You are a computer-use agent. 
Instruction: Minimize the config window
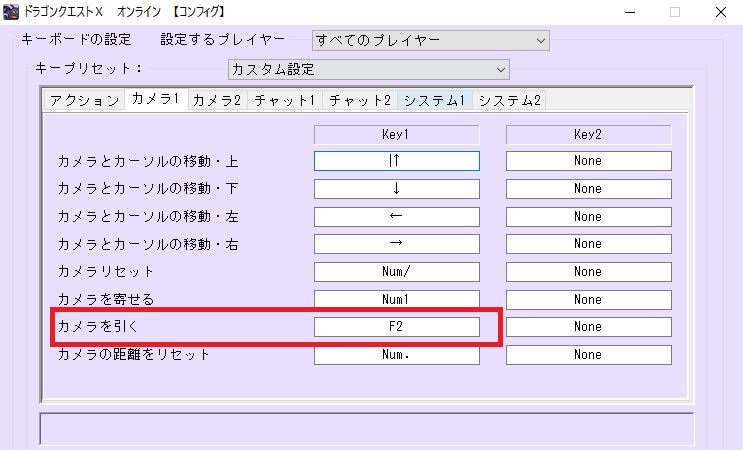[630, 12]
